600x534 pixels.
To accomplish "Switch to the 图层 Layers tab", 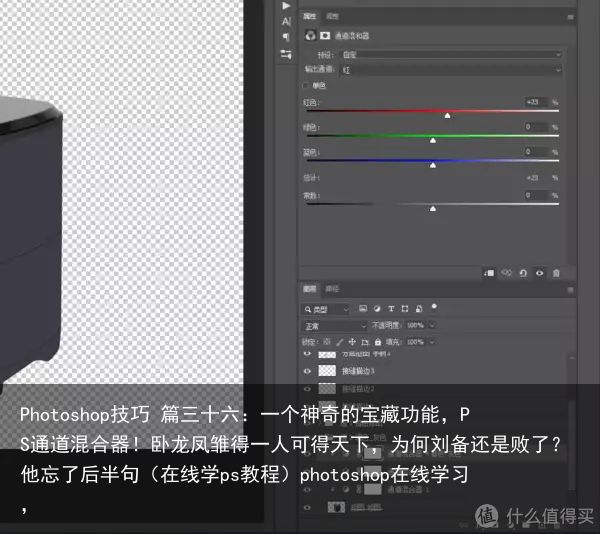I will (310, 289).
